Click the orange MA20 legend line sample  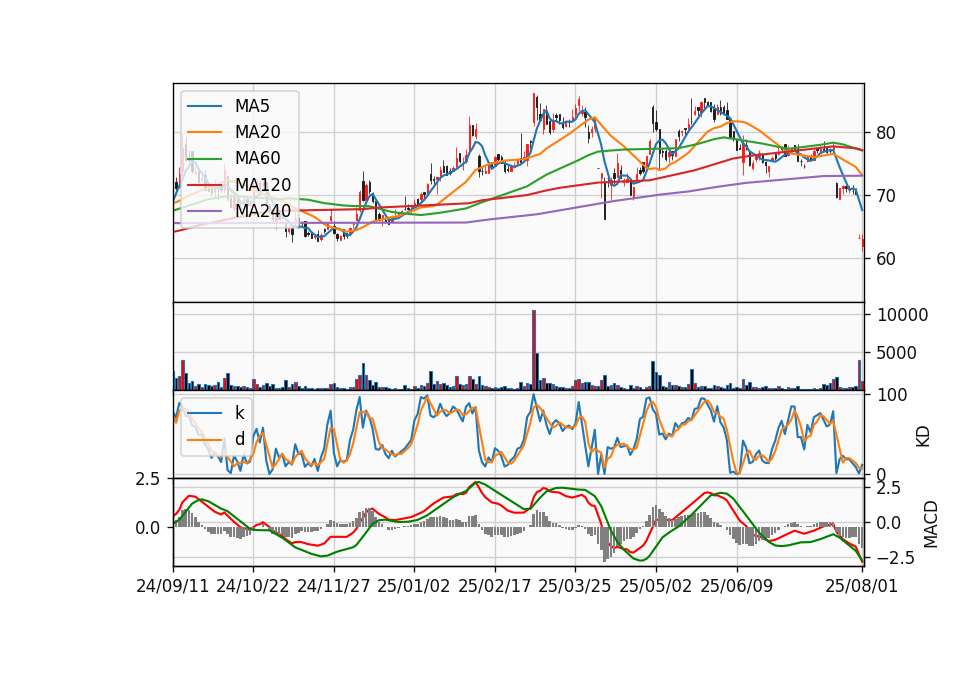[x=204, y=132]
